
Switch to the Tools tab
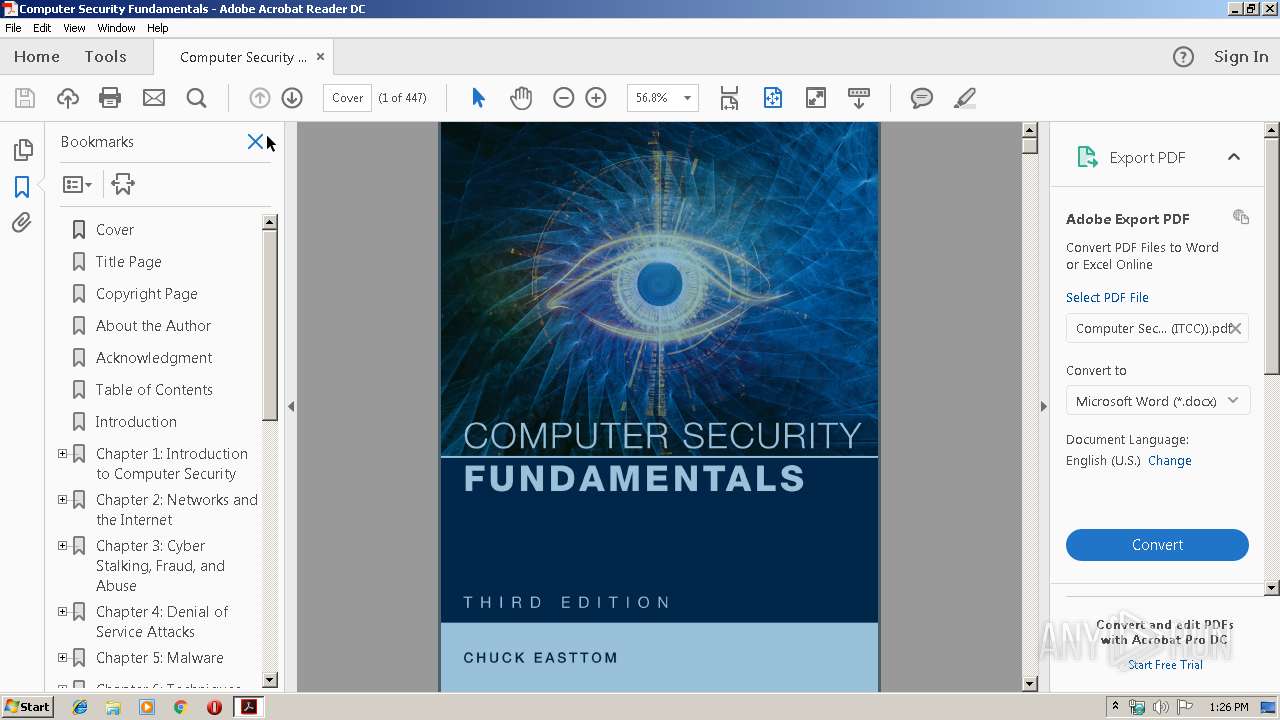pos(105,57)
